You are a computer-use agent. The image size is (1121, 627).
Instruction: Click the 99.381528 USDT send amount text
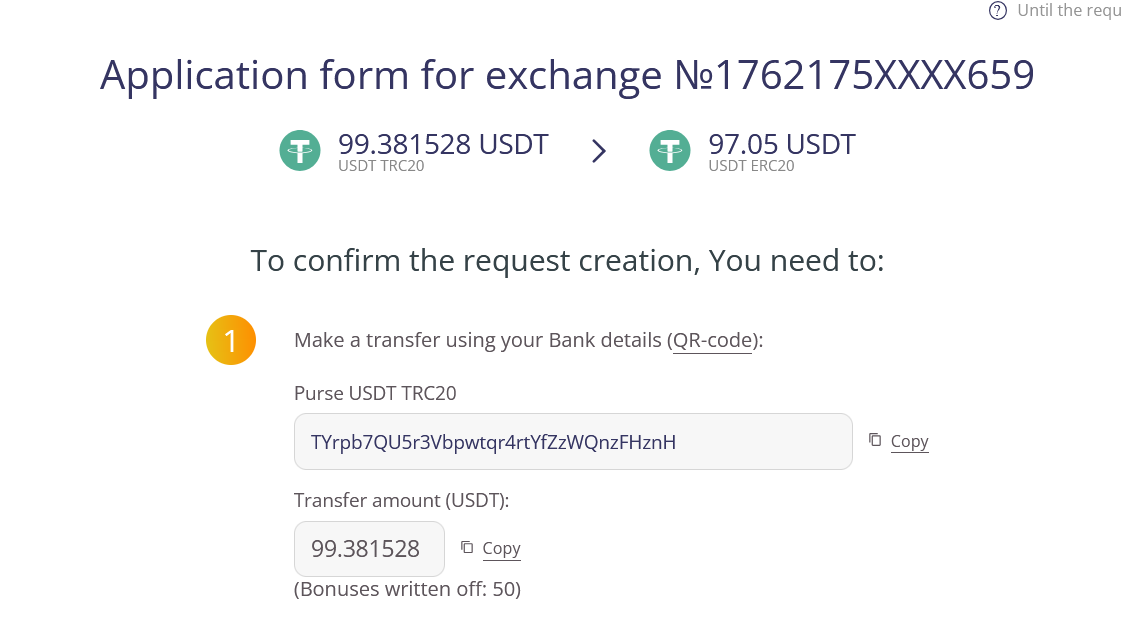point(443,144)
